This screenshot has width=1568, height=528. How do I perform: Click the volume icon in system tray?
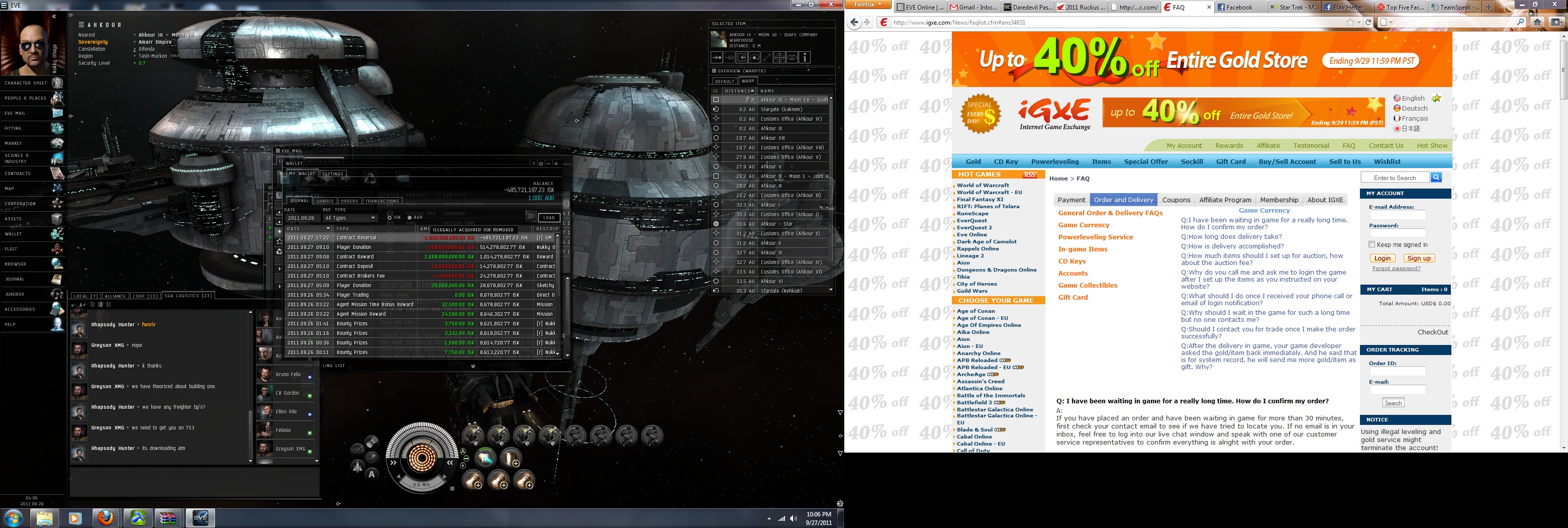click(x=793, y=519)
